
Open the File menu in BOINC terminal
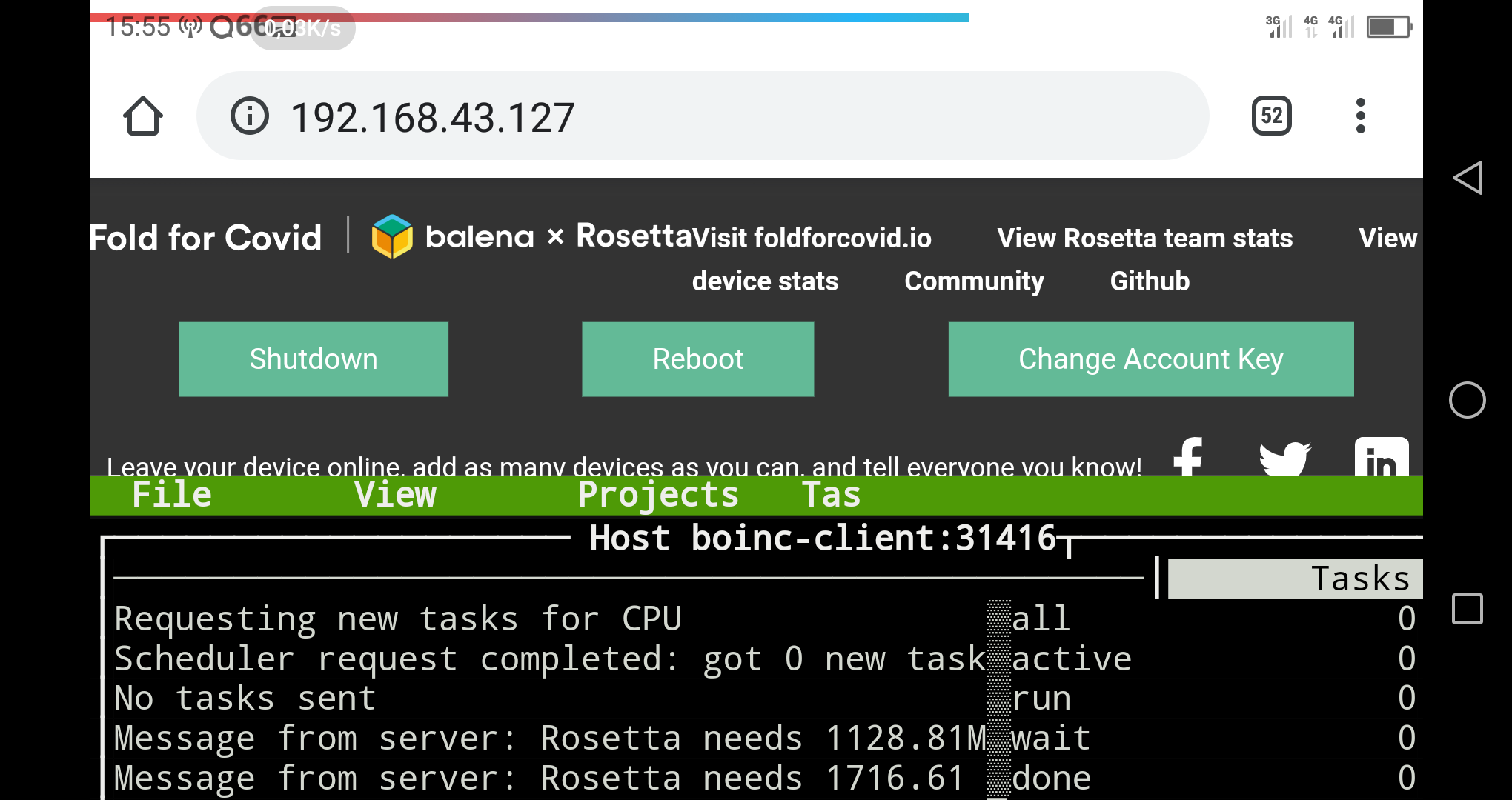coord(171,495)
